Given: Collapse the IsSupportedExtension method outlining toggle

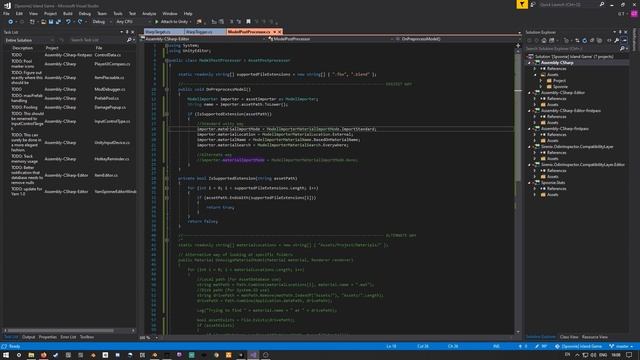Looking at the screenshot, I should point(167,178).
